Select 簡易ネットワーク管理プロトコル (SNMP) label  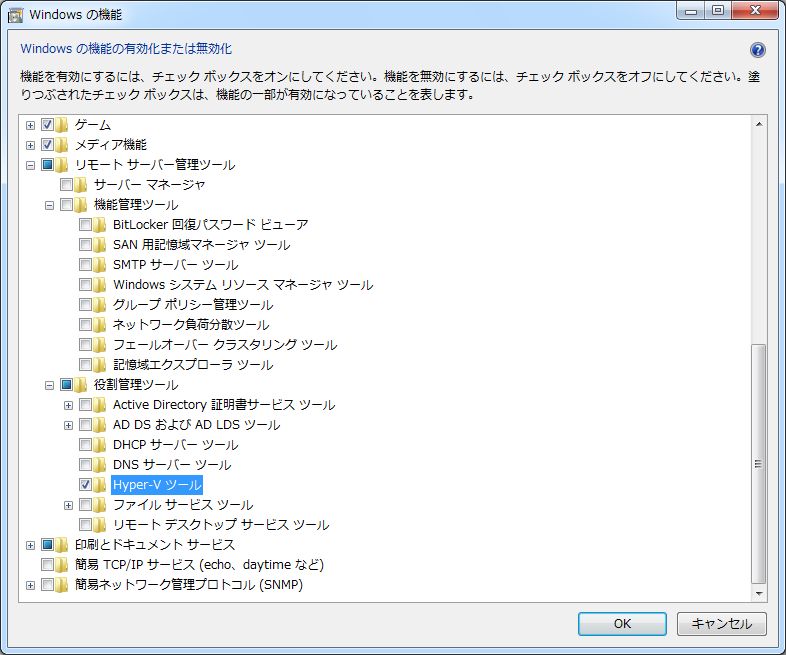point(189,585)
